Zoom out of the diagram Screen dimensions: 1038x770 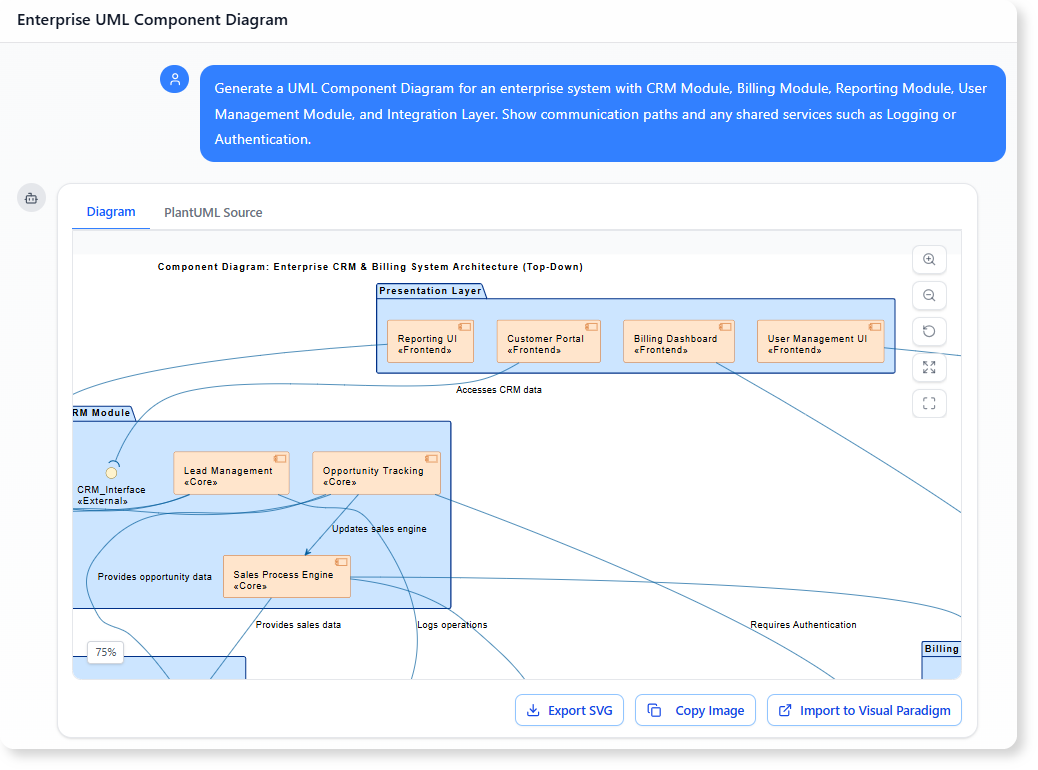(x=929, y=295)
